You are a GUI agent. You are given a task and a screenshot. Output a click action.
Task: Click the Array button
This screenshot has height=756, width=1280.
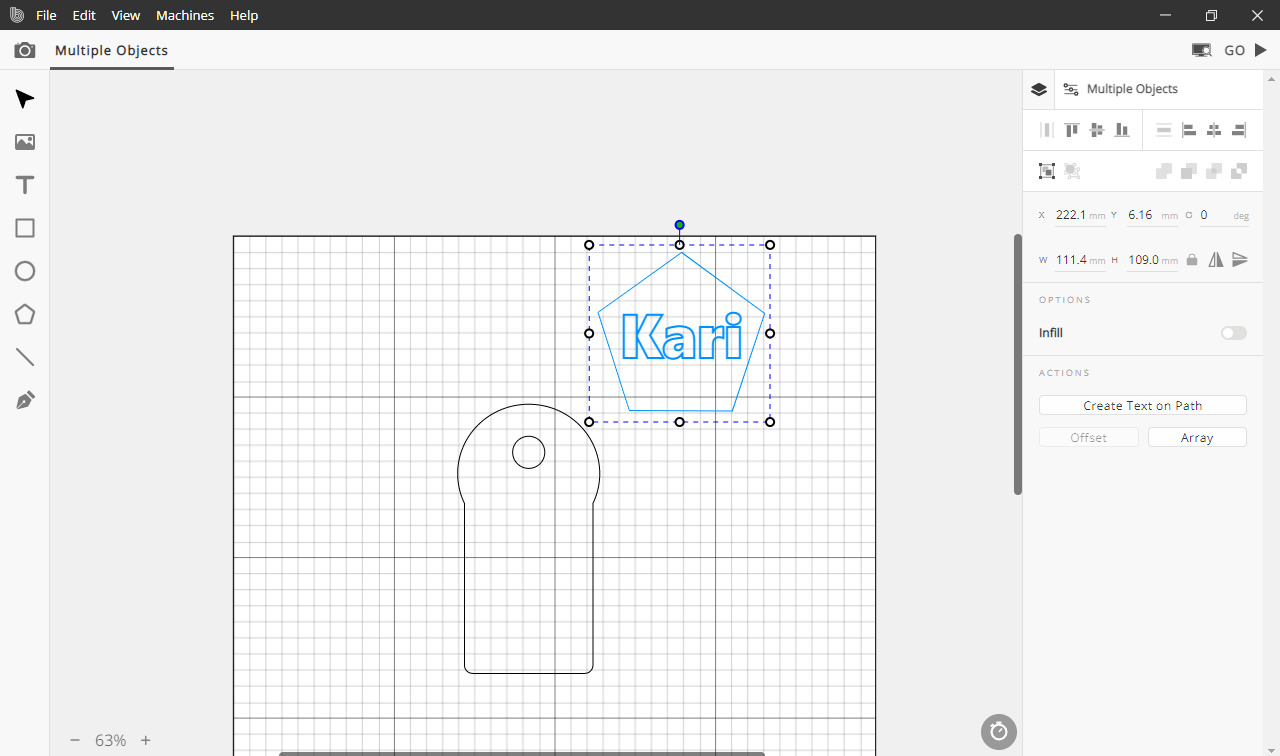tap(1196, 437)
